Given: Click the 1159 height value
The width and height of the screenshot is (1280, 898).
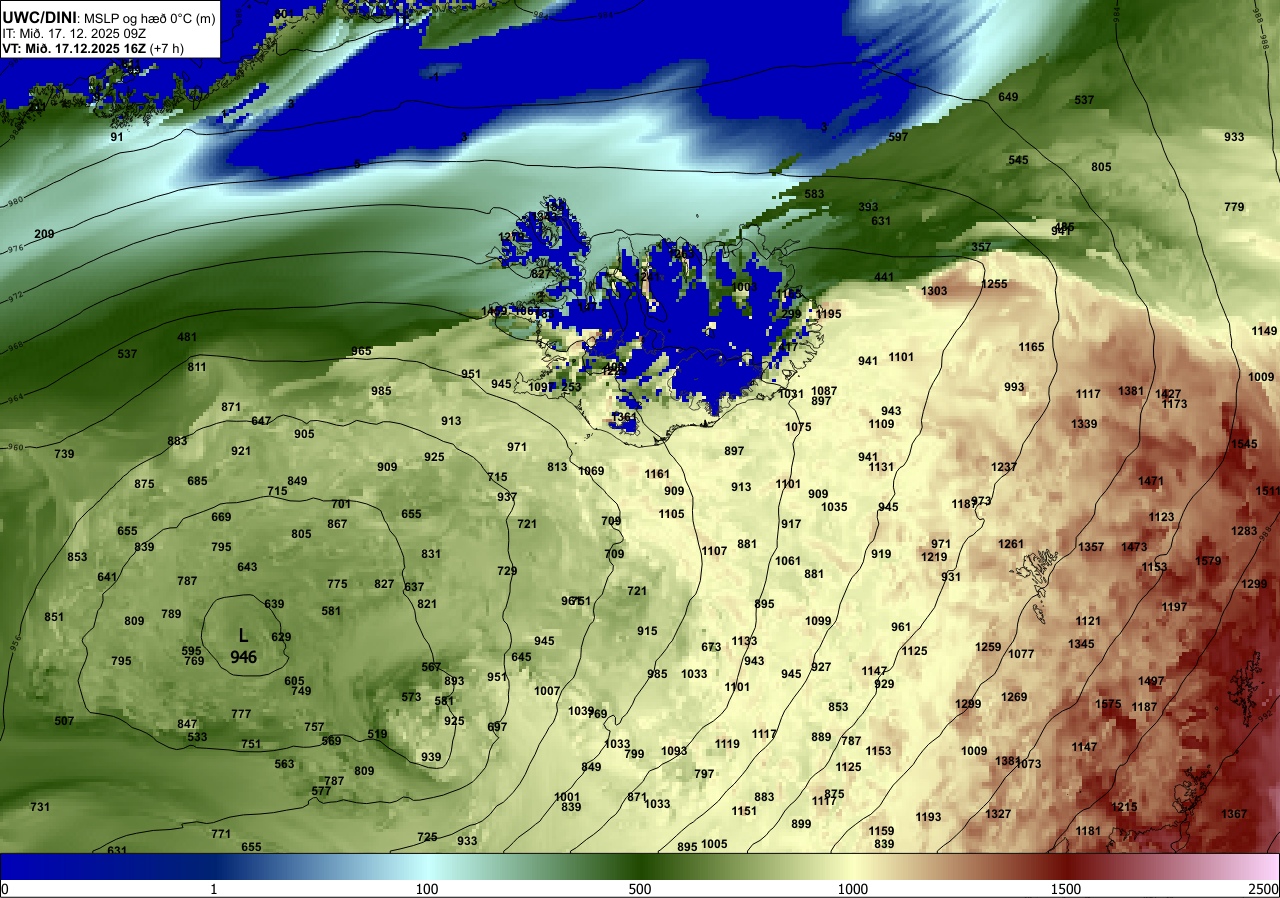Looking at the screenshot, I should [881, 831].
